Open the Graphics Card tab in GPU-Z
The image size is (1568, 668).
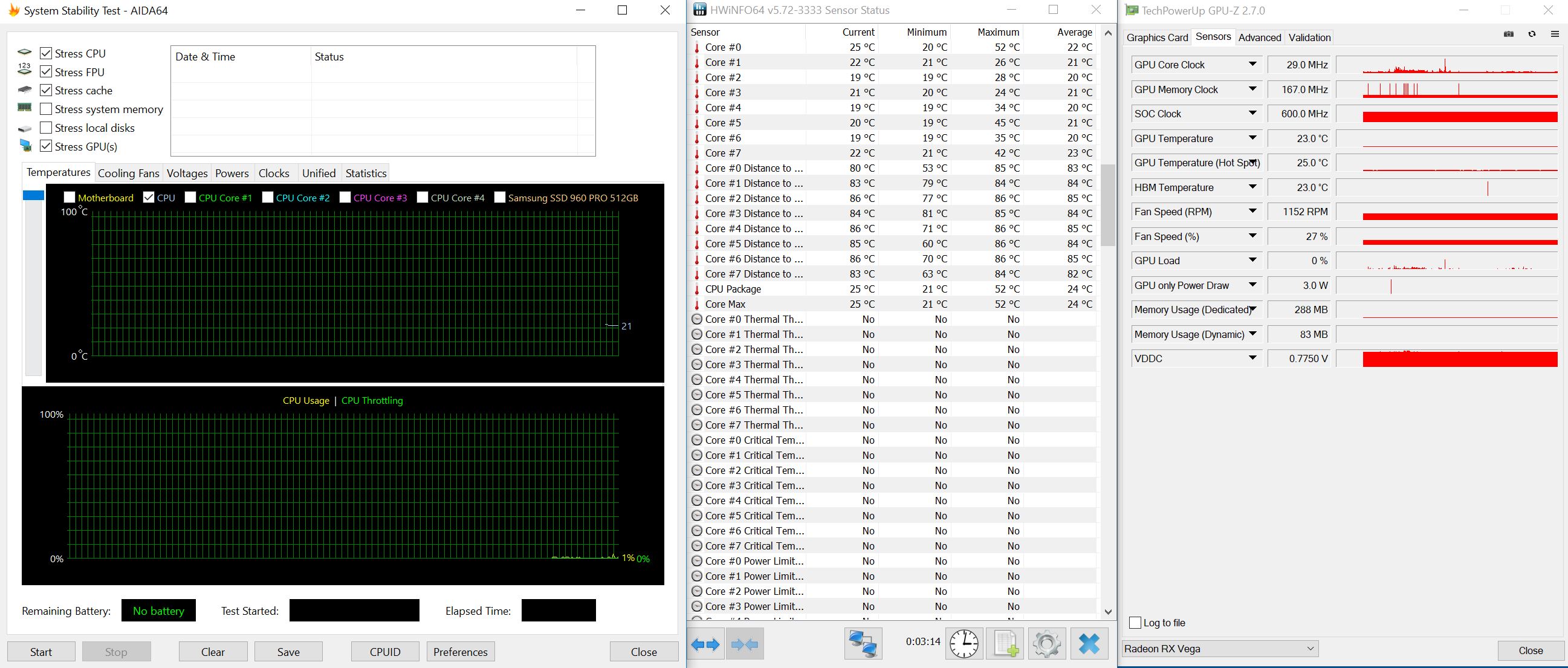1156,37
